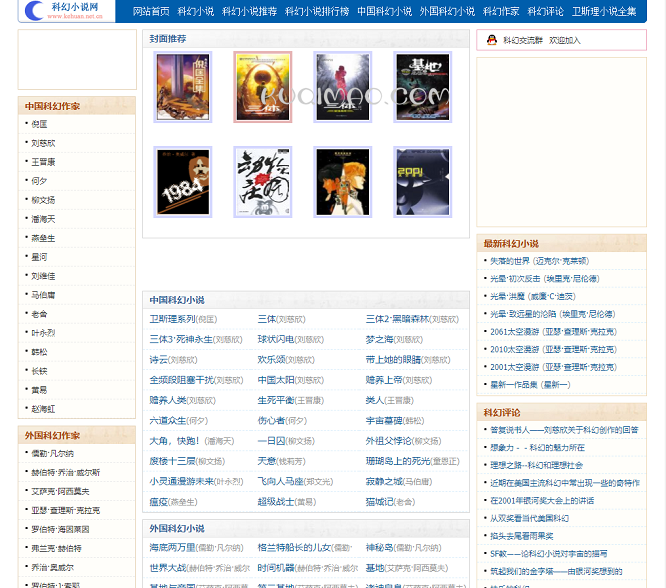Image resolution: width=666 pixels, height=588 pixels.
Task: Open foreign author 儒勒·凡尔纳
Action: [x=53, y=453]
